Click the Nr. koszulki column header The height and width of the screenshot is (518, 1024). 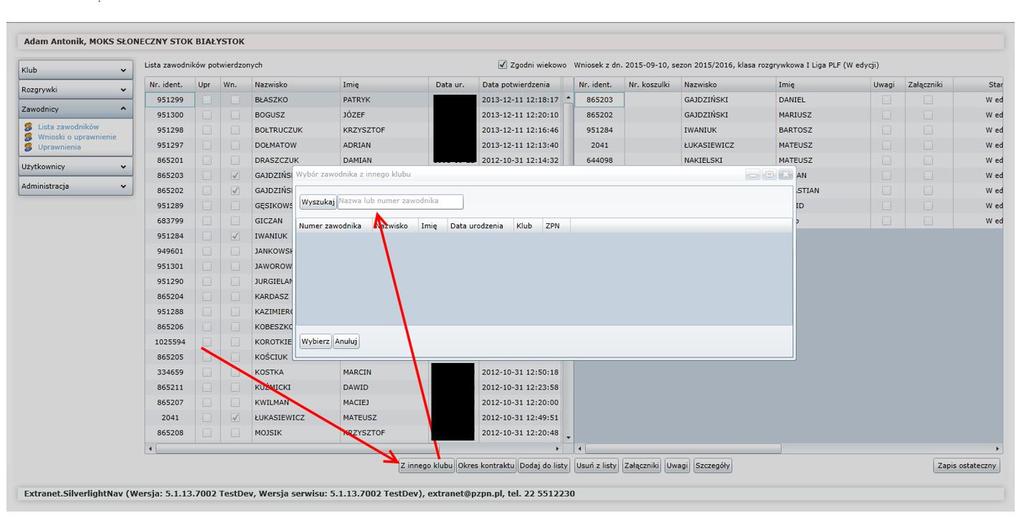pos(652,85)
